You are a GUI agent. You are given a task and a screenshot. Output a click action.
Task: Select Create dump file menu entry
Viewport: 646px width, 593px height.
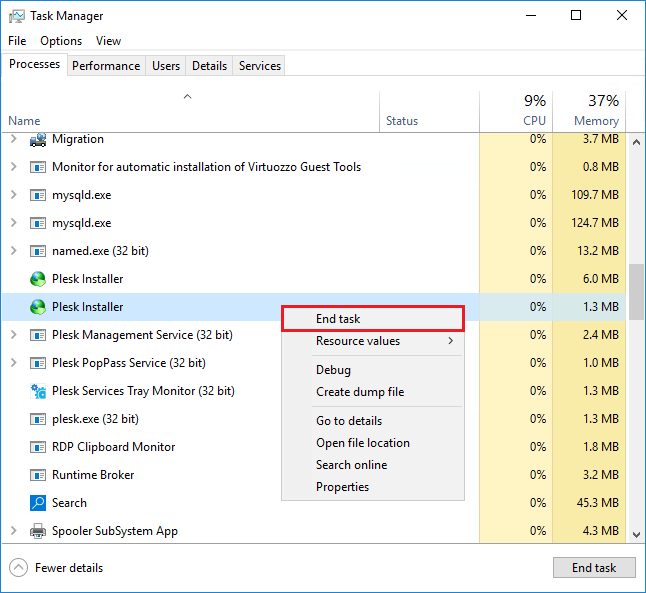[360, 392]
